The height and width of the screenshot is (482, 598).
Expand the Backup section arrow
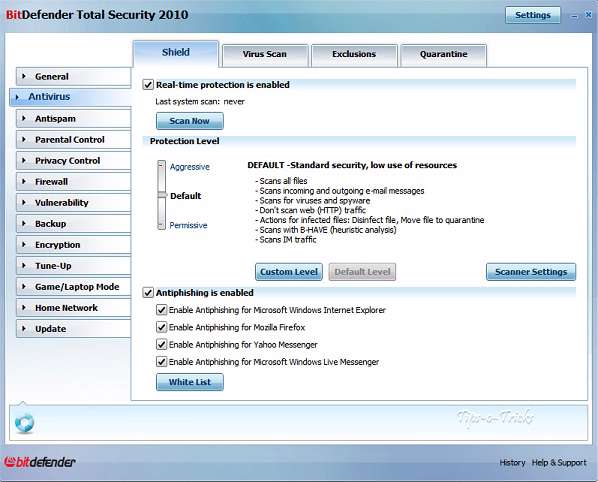(24, 223)
